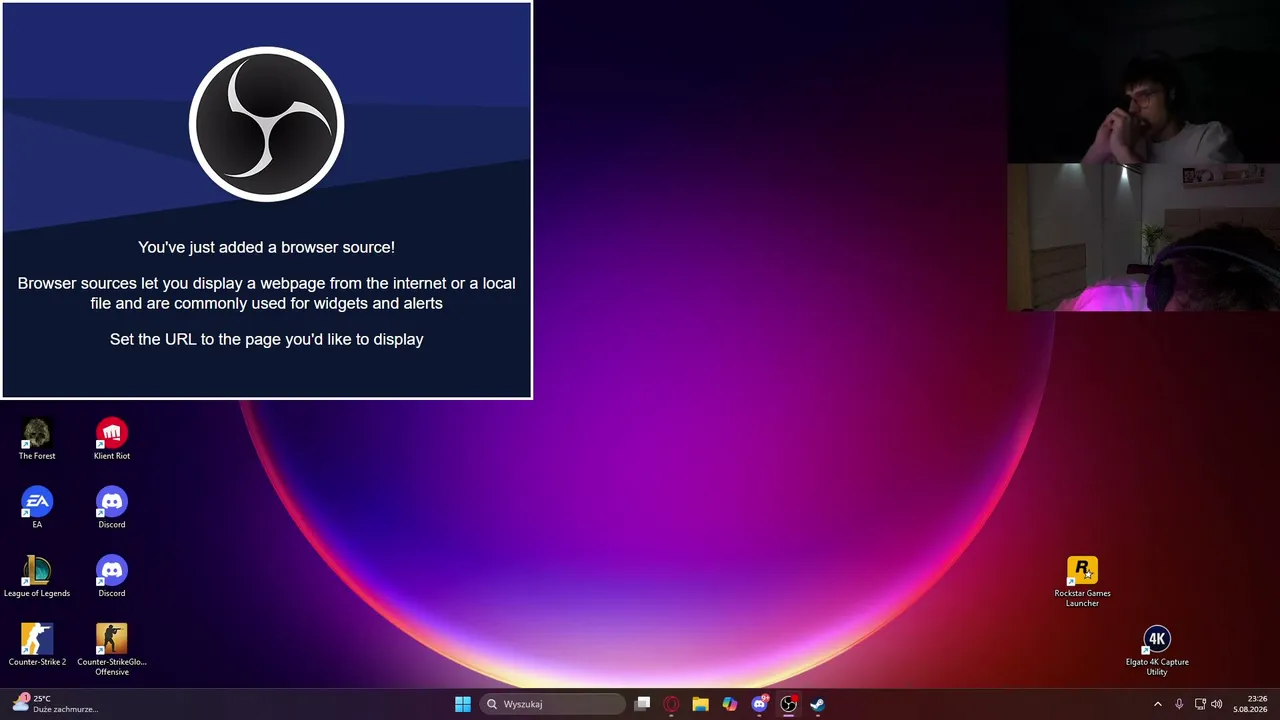This screenshot has width=1280, height=720.
Task: Select the Rockstar Games Launcher desktop icon
Action: click(1082, 581)
